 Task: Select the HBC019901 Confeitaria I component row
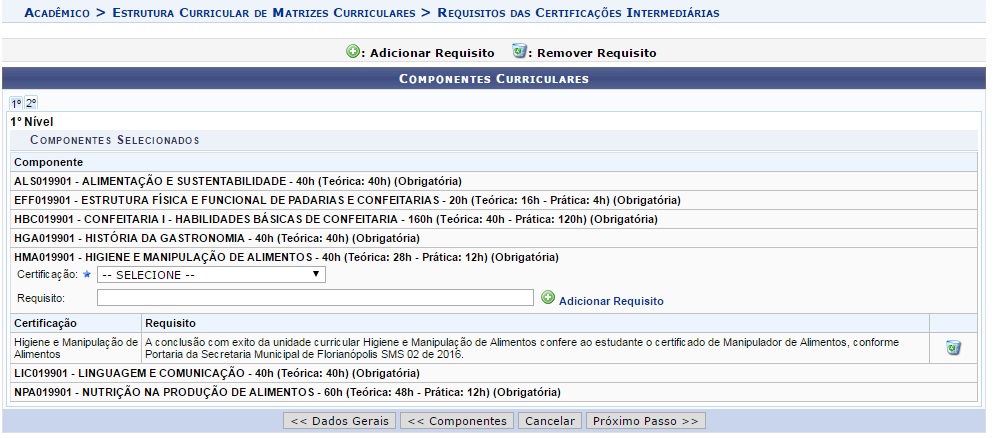(335, 219)
